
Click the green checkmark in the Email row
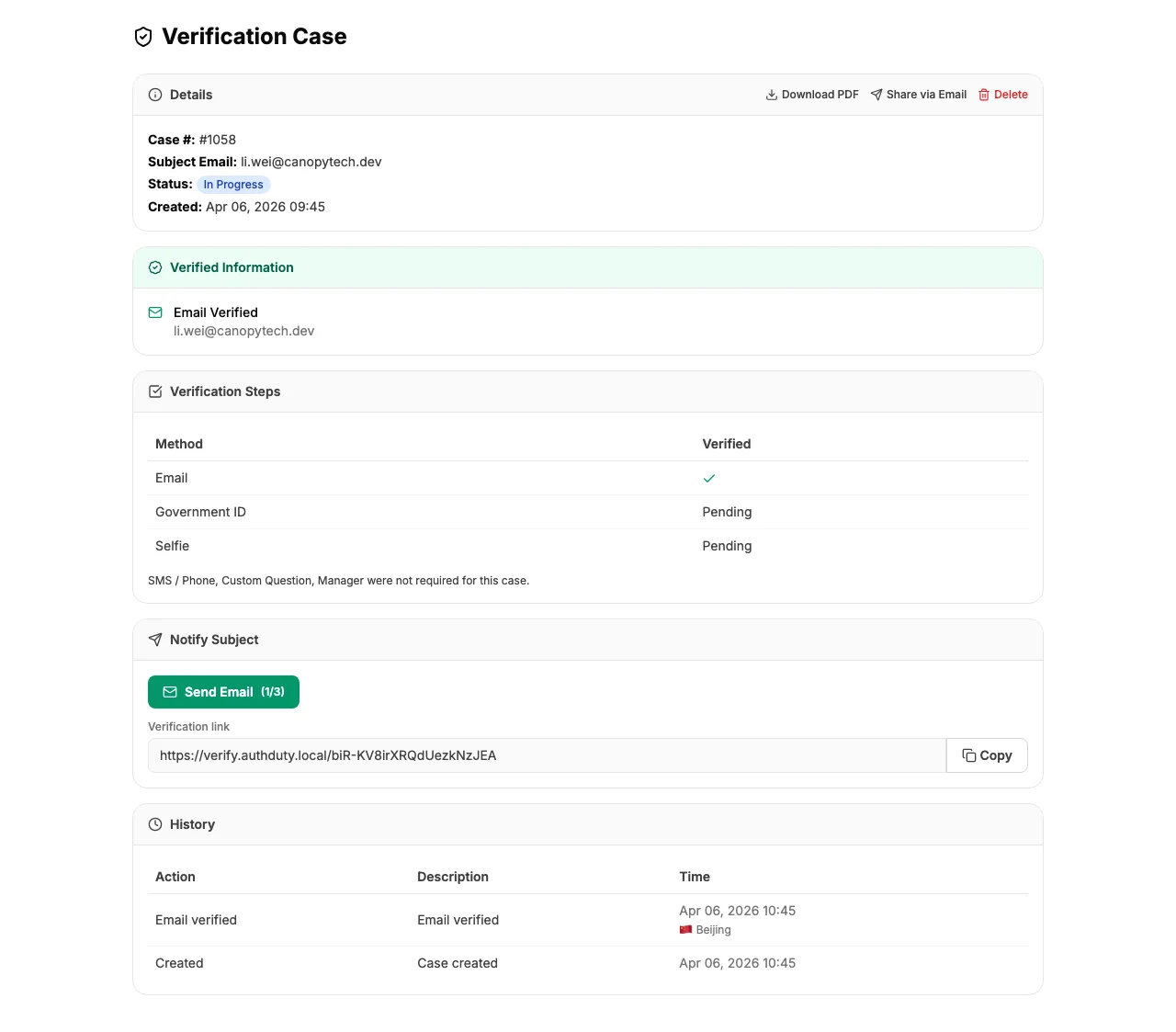tap(709, 478)
